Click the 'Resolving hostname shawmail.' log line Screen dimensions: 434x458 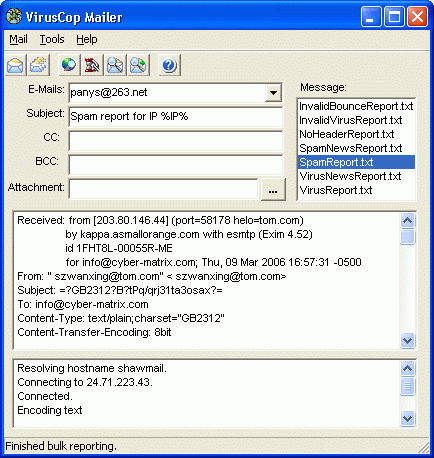(x=92, y=368)
